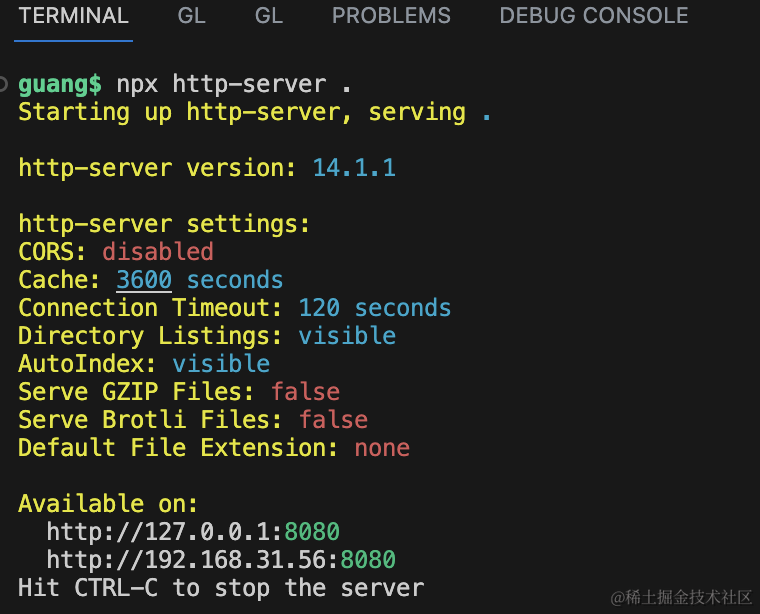Open the PROBLEMS tab
760x614 pixels.
click(x=391, y=16)
